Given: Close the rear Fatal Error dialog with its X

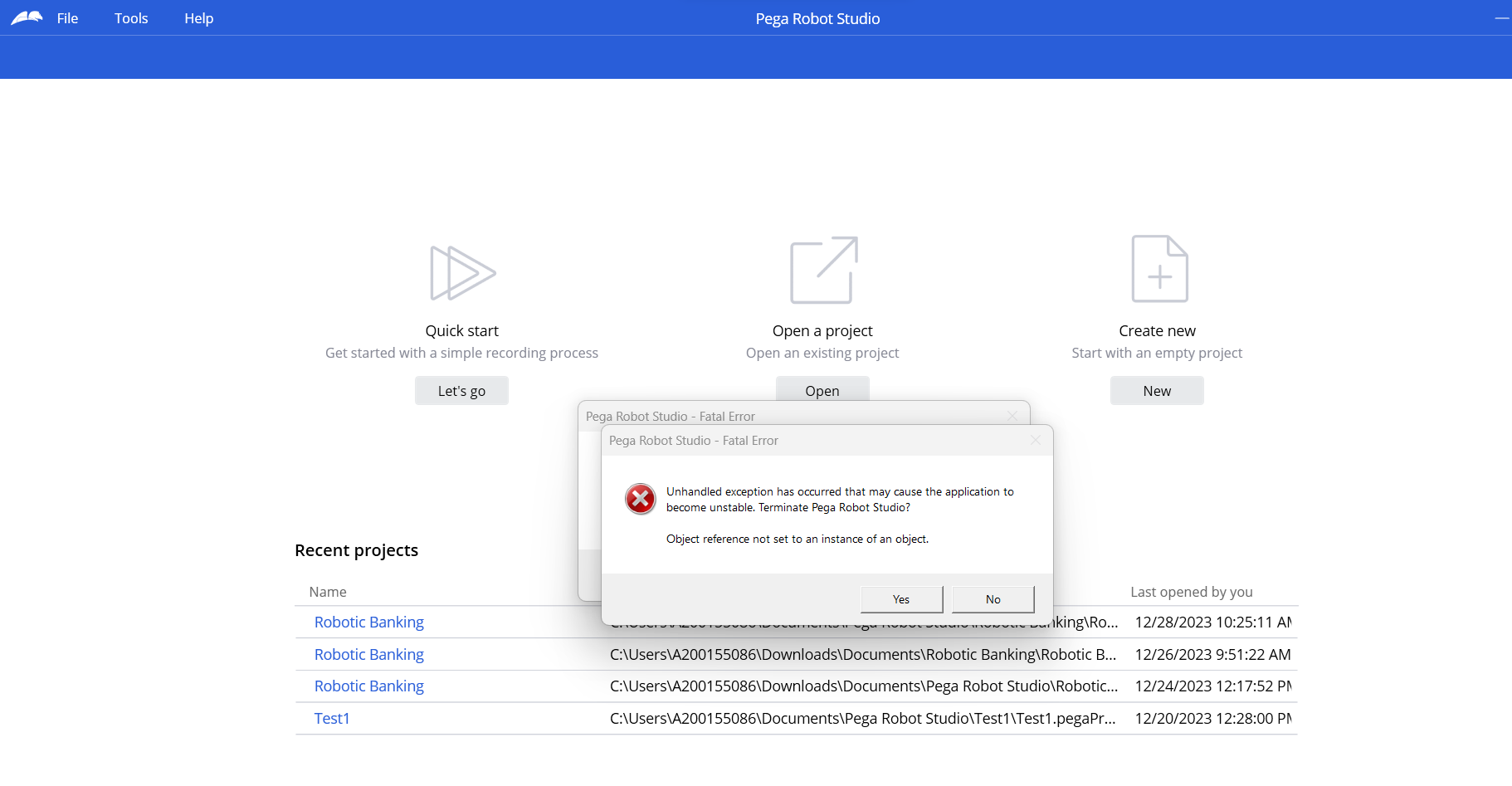Looking at the screenshot, I should pyautogui.click(x=1012, y=416).
